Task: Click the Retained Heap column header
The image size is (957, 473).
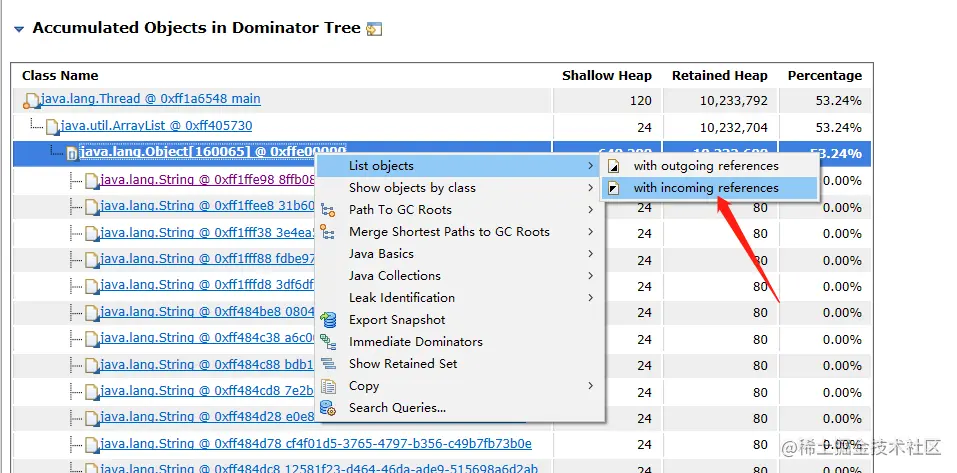Action: click(720, 76)
